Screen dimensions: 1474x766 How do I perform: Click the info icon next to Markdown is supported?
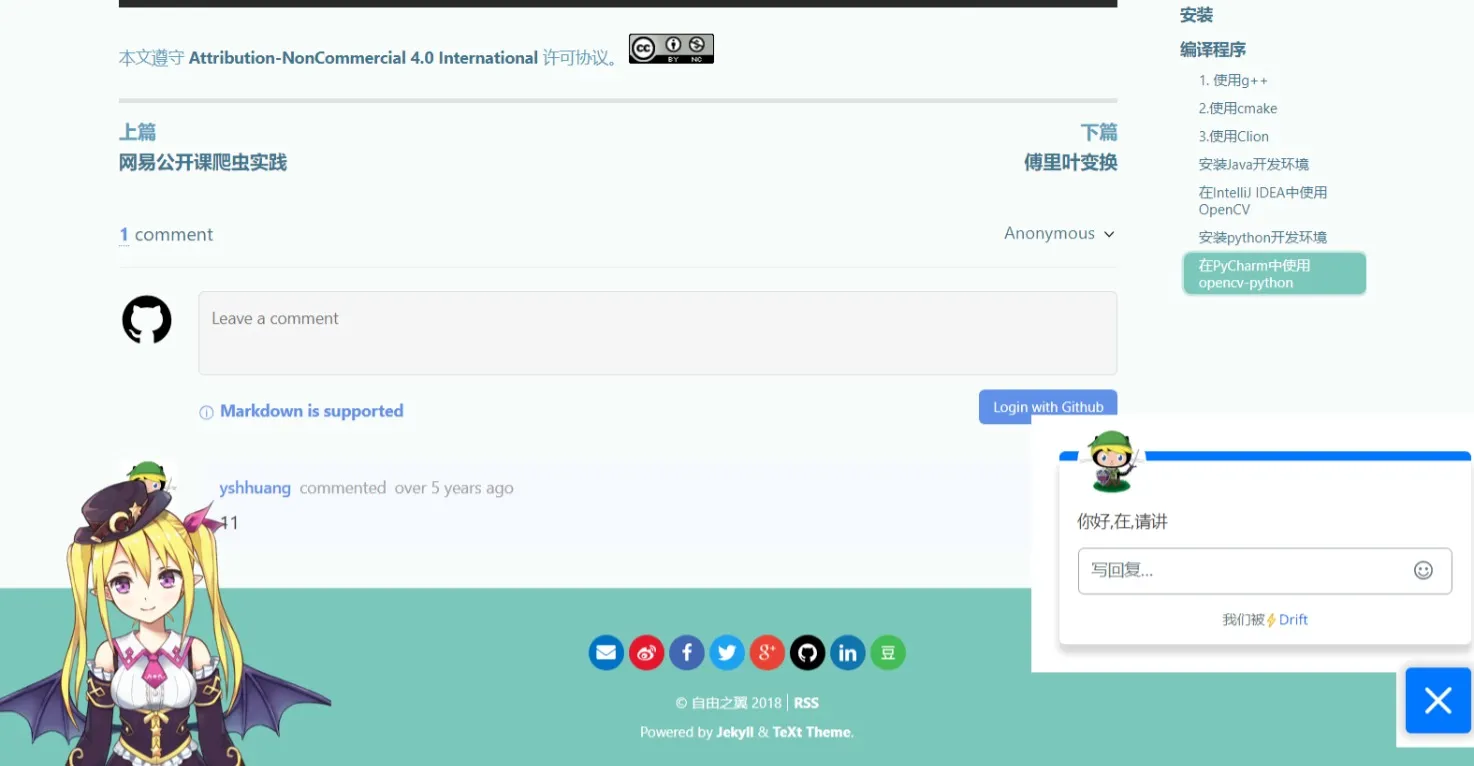[206, 412]
